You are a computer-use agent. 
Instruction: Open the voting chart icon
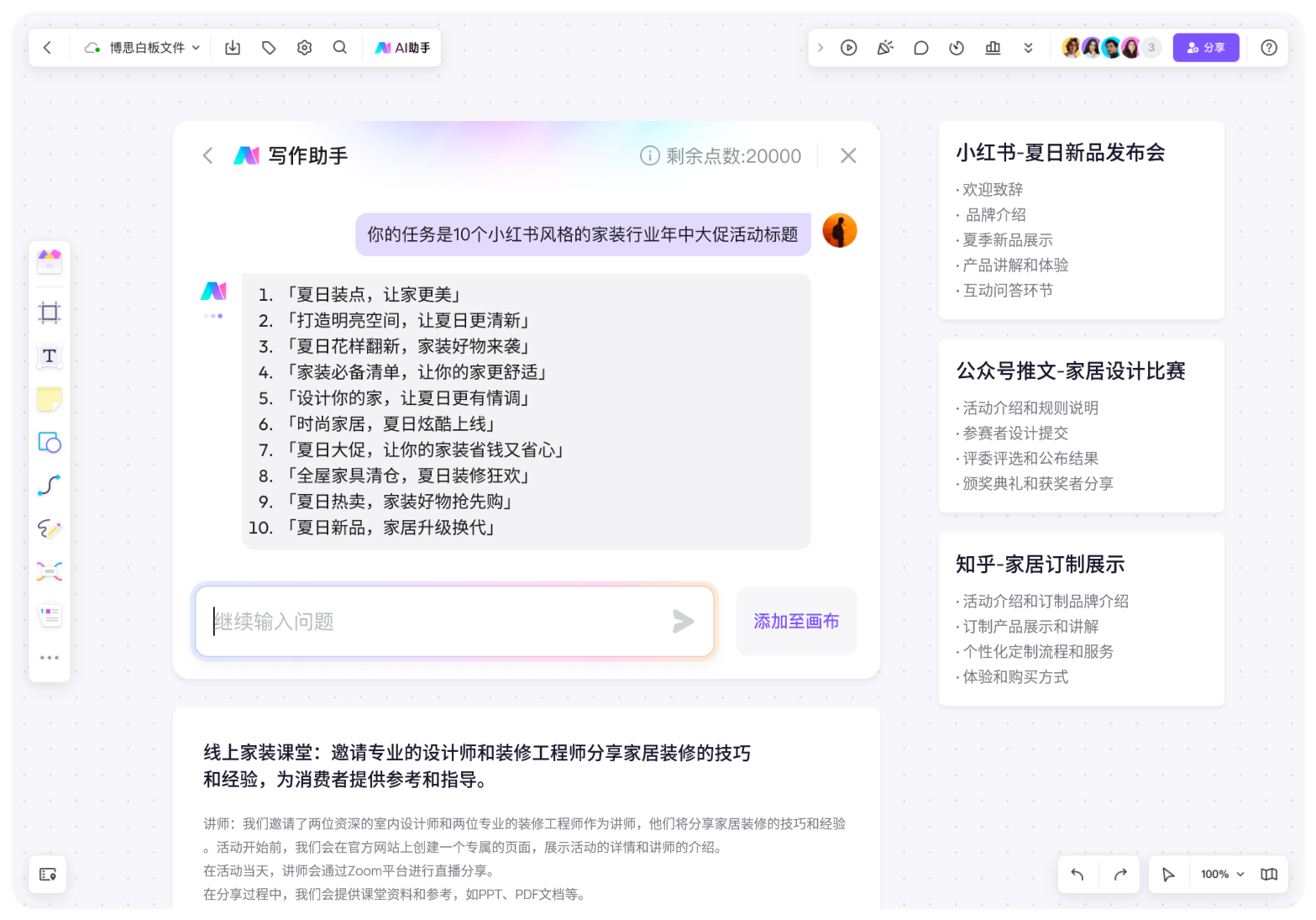tap(992, 48)
